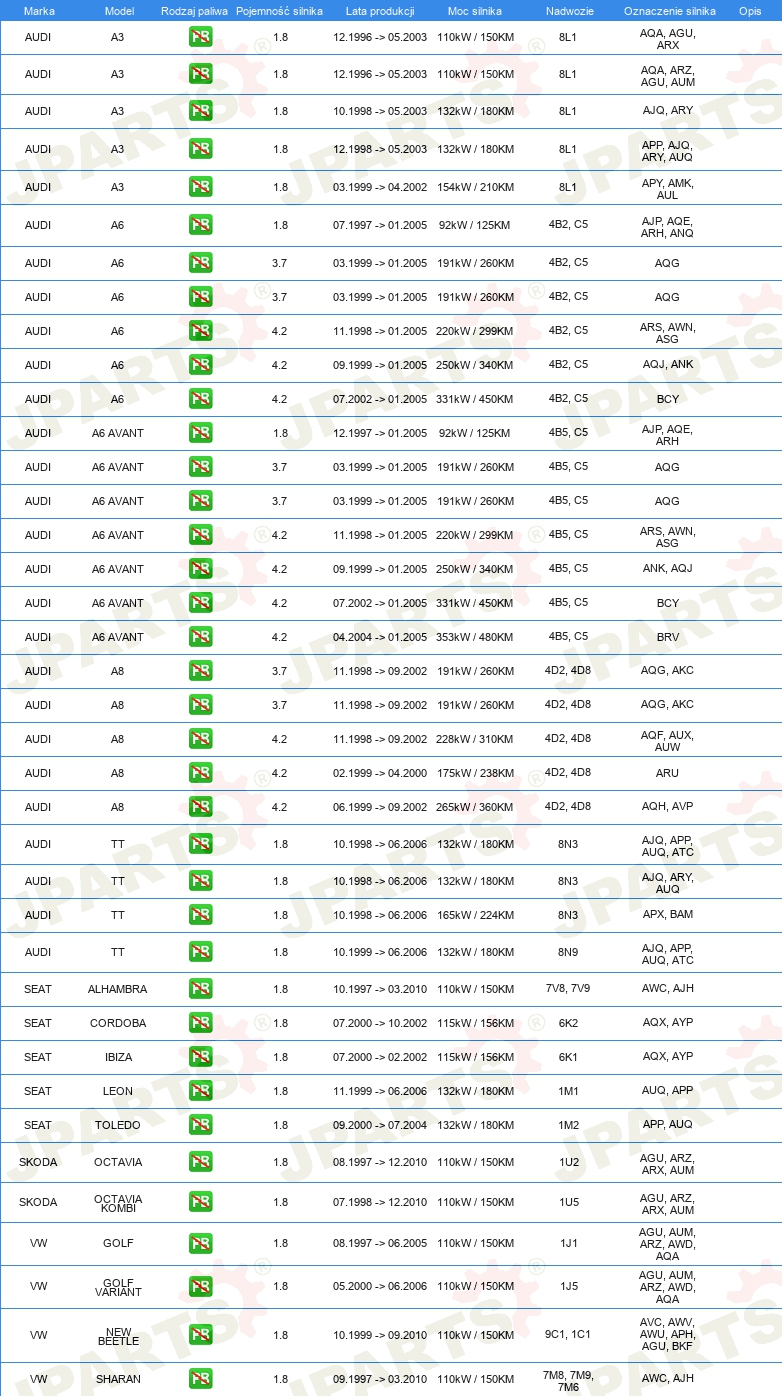Image resolution: width=782 pixels, height=1396 pixels.
Task: Click the production dates '04.2004 -> 01.2005'
Action: click(380, 637)
